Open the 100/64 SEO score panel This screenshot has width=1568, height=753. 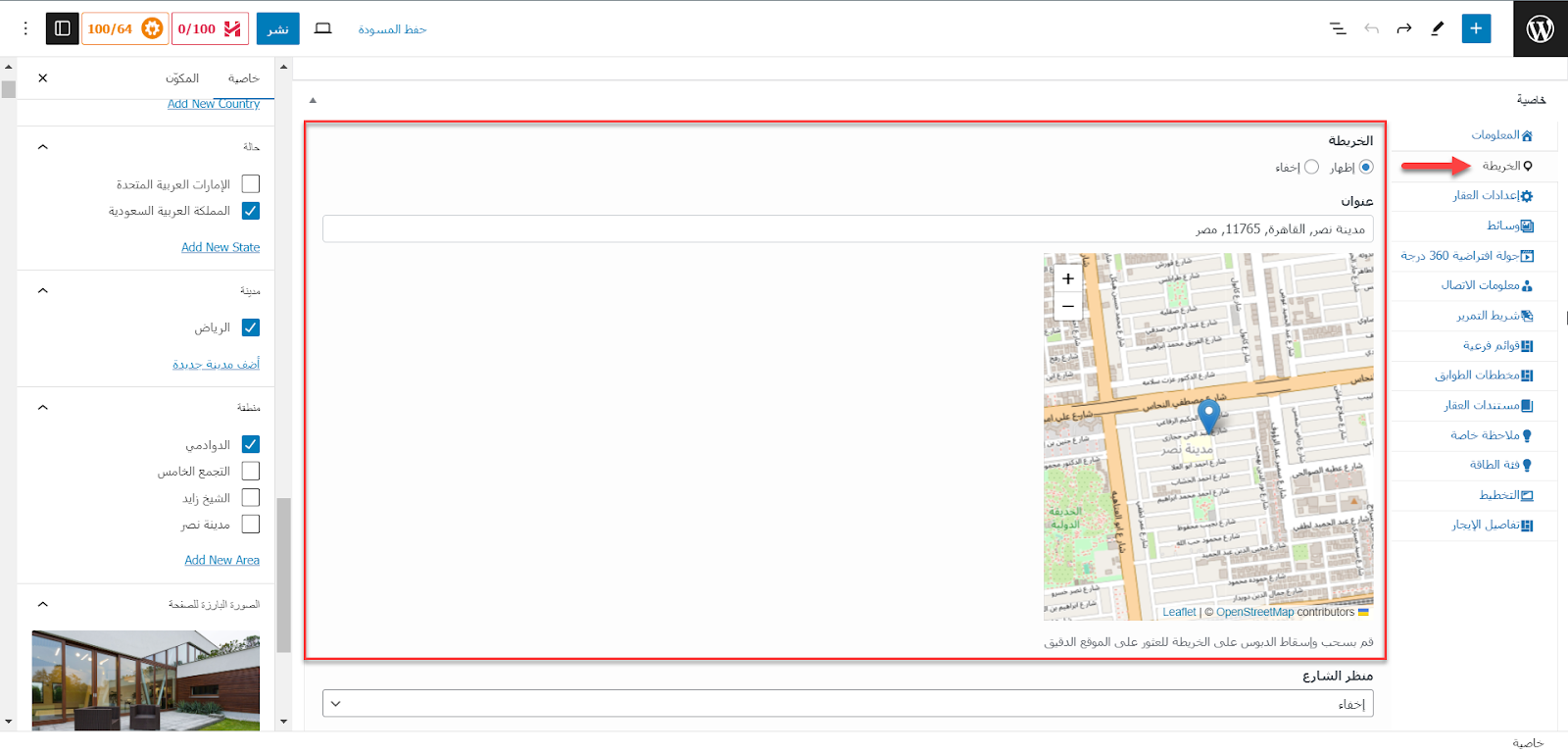click(x=124, y=28)
